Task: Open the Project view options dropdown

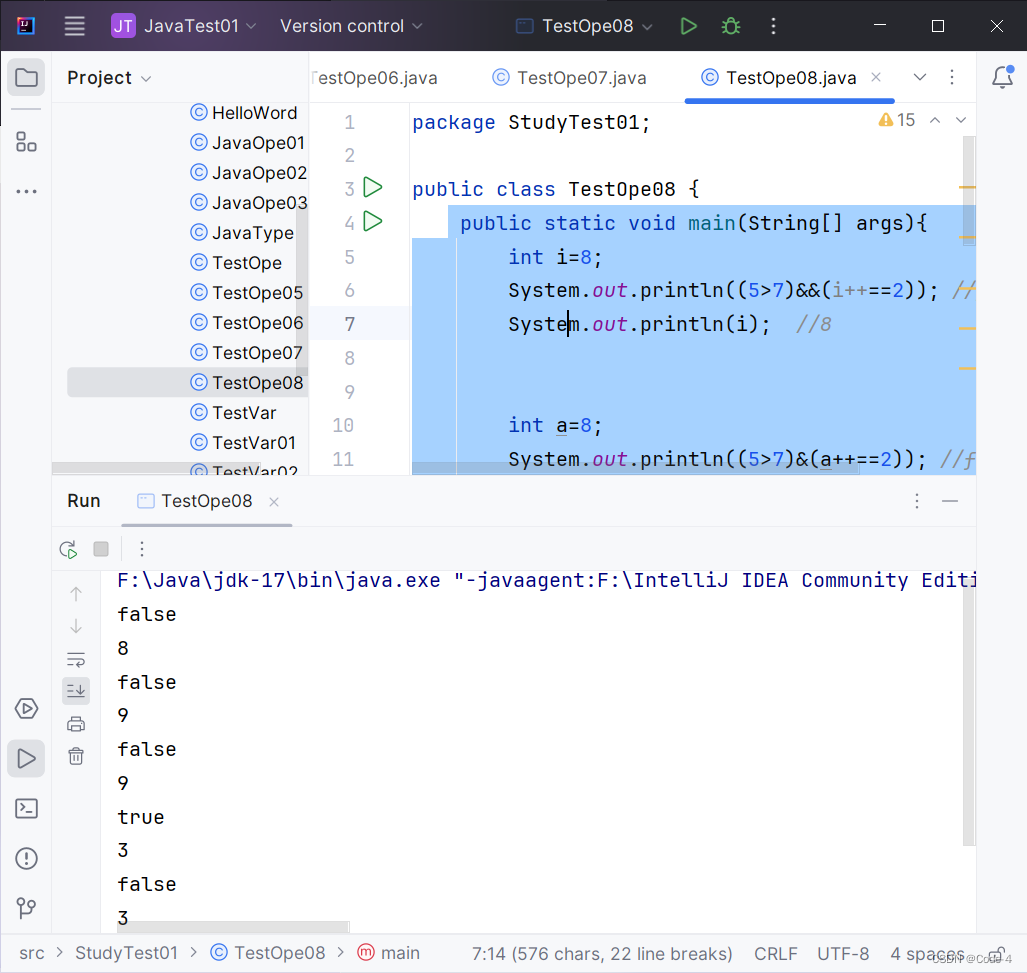Action: [x=109, y=78]
